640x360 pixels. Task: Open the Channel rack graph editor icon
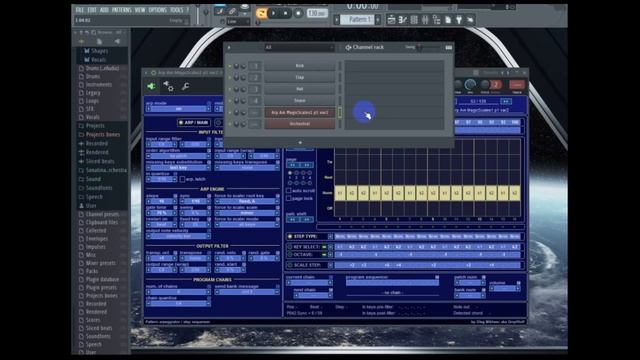[449, 47]
